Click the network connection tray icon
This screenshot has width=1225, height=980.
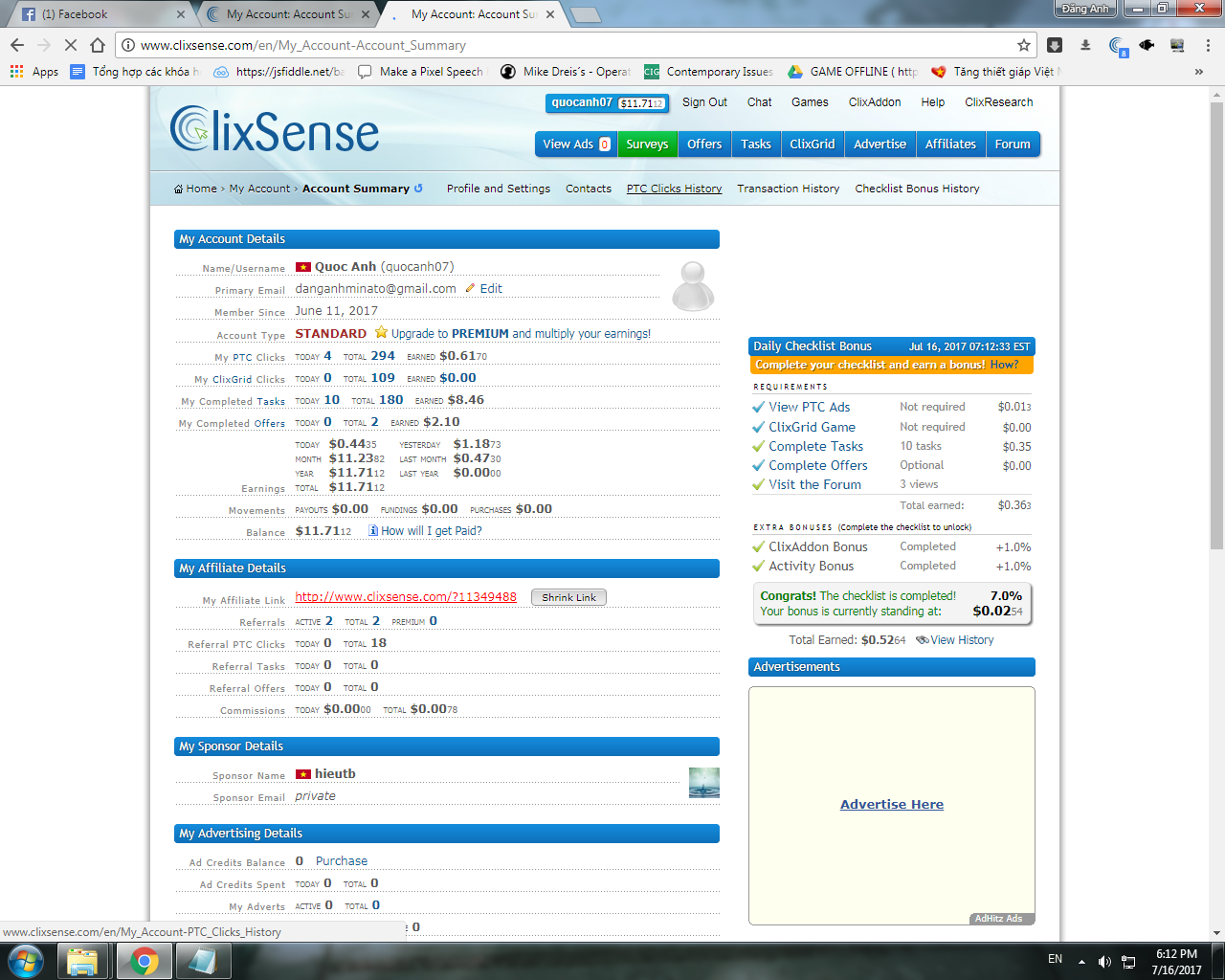(x=1128, y=961)
